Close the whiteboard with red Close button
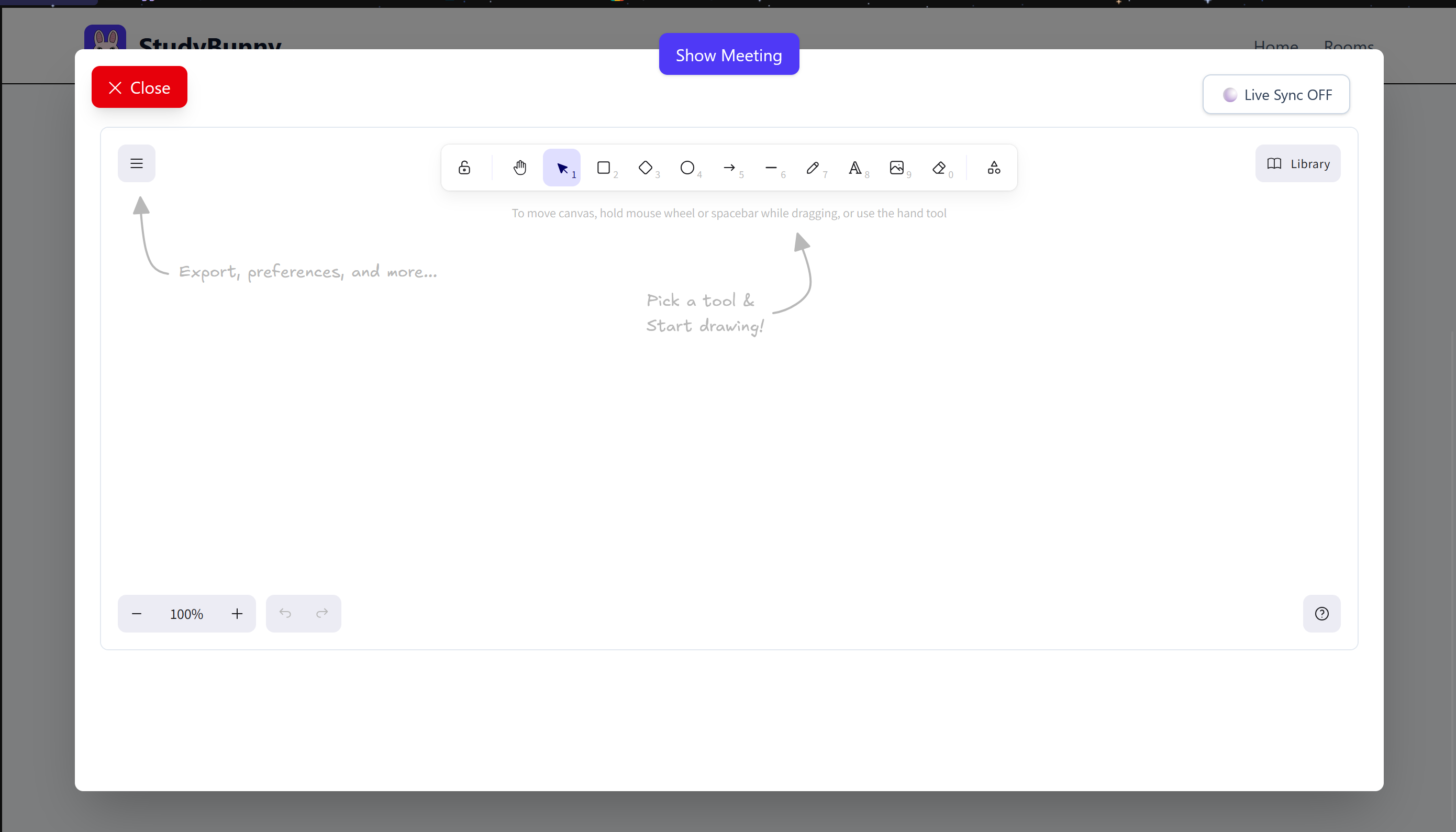Viewport: 1456px width, 832px height. [139, 87]
